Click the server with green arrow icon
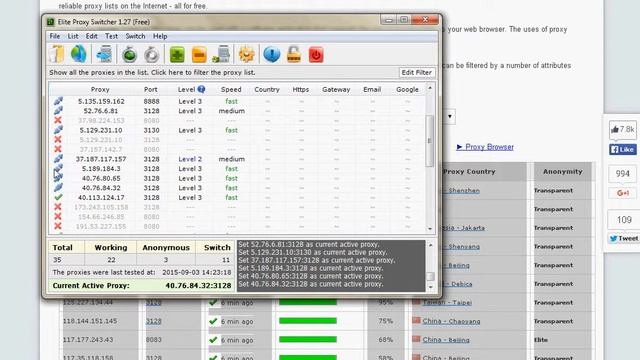Viewport: 640px width, 360px height. point(222,55)
